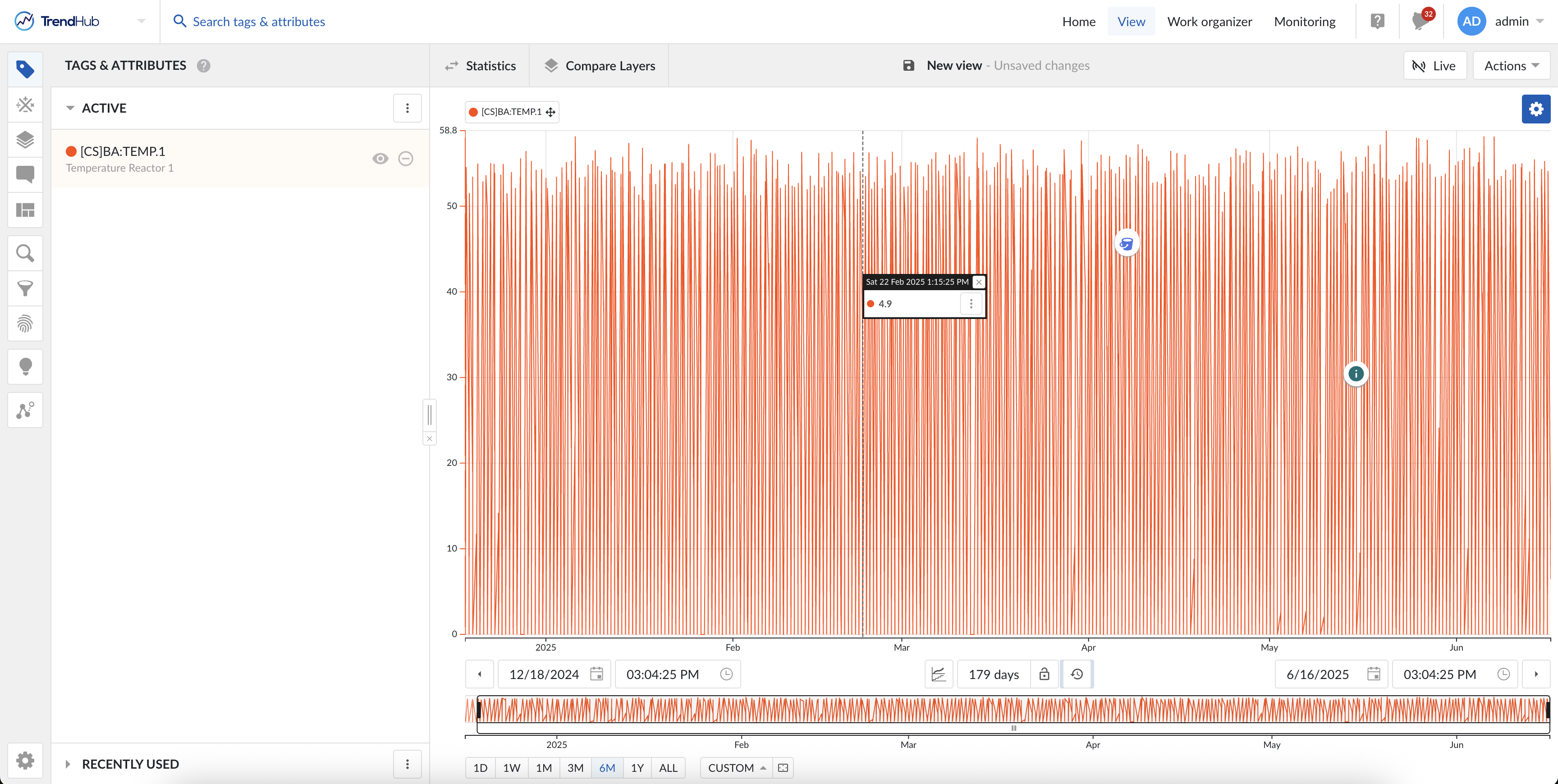1558x784 pixels.
Task: Click the info marker on chart
Action: point(1356,374)
